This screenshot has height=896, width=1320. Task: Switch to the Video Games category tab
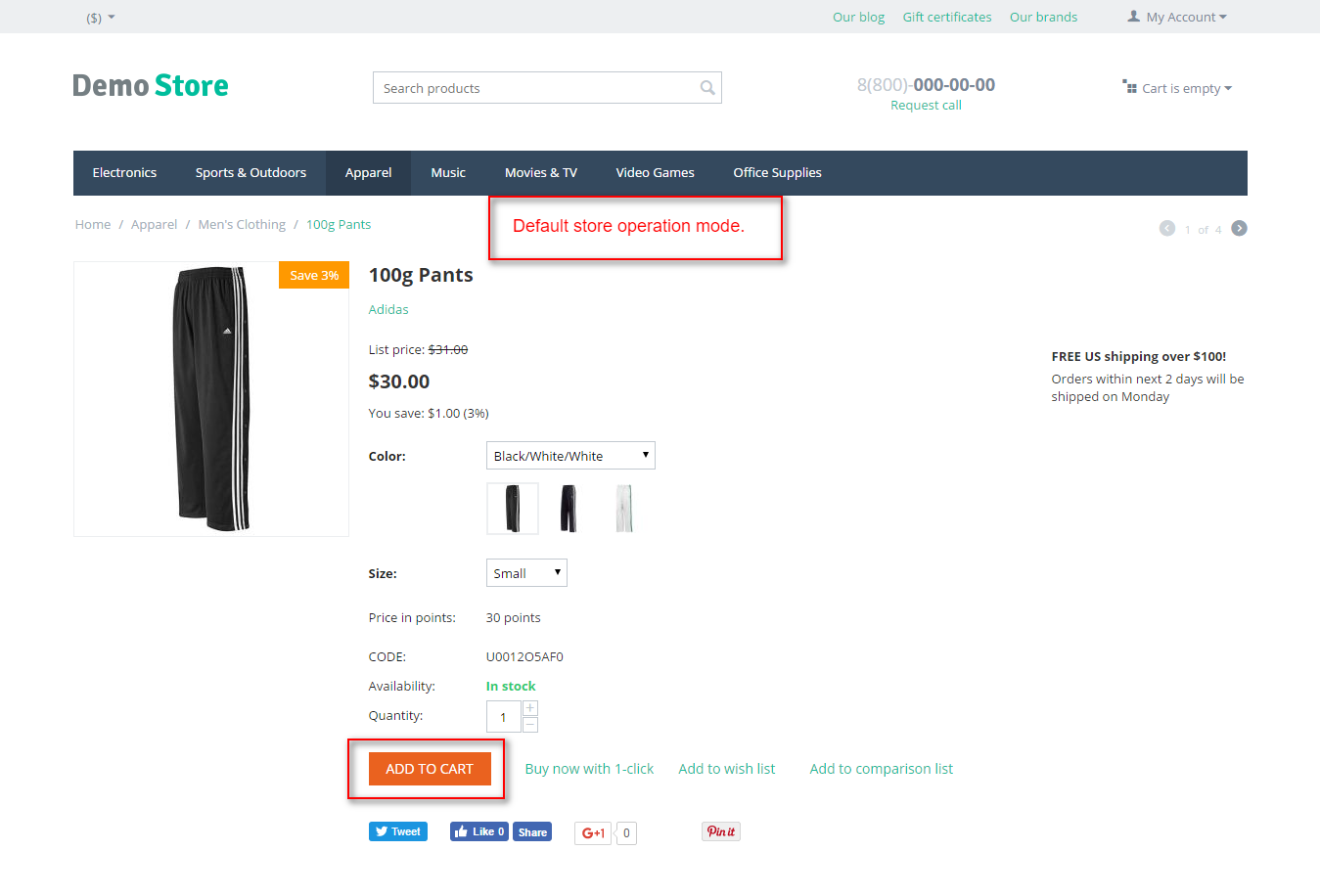[x=655, y=172]
